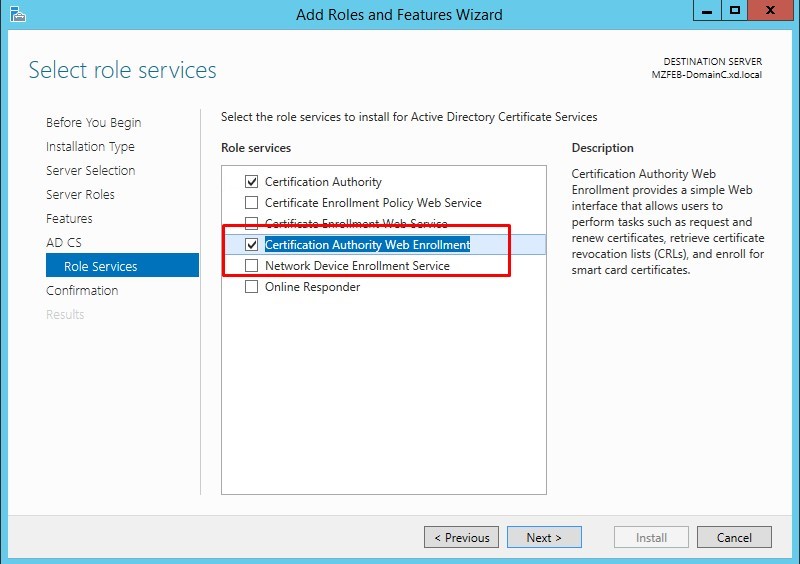
Task: Click the wizard icon in the title bar
Action: 16,14
